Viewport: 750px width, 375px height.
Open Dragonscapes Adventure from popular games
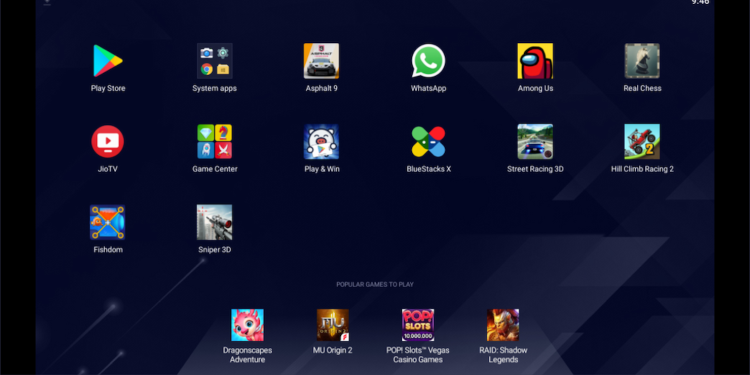click(x=247, y=325)
